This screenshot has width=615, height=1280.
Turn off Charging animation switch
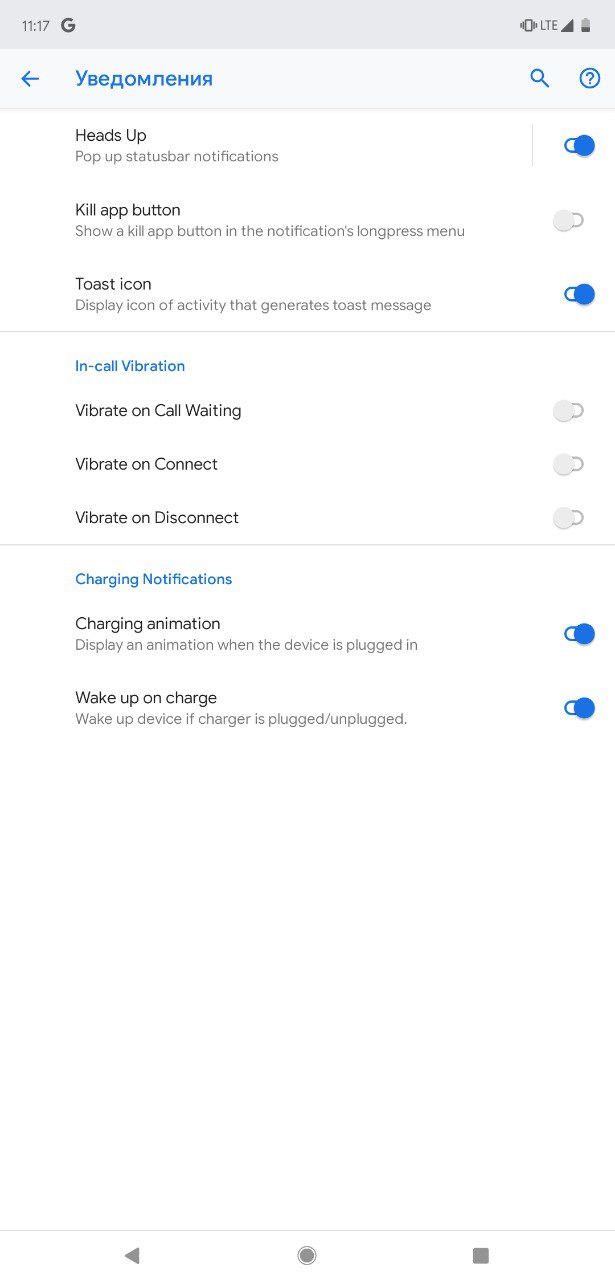pos(579,634)
